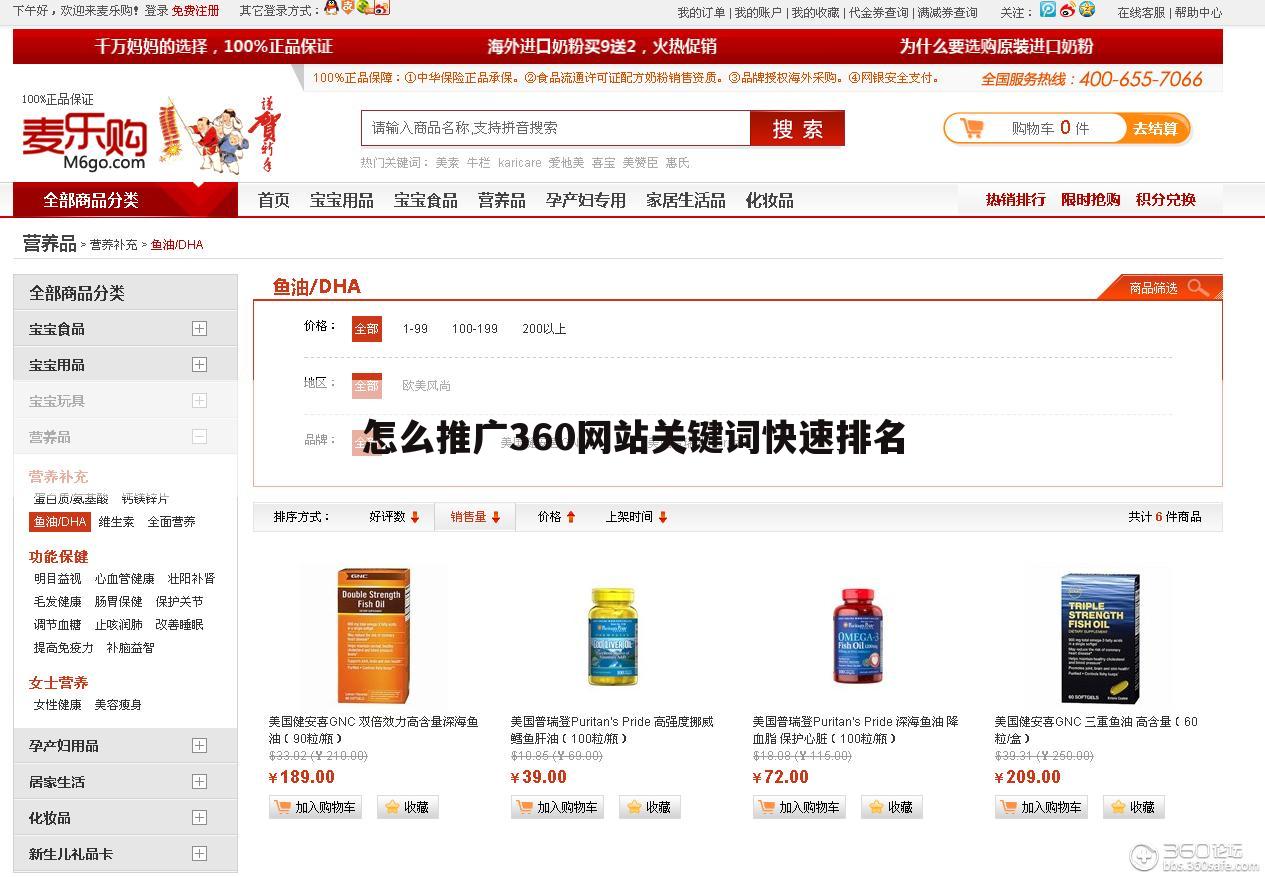Screen dimensions: 1265x877
Task: Expand the 宝宝食品 category
Action: [x=199, y=329]
